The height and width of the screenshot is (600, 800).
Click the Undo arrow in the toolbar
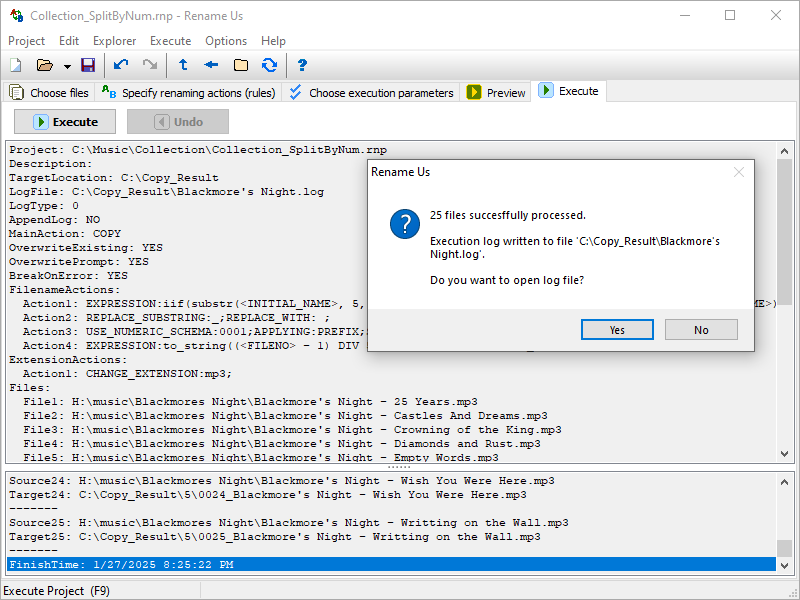[x=121, y=65]
